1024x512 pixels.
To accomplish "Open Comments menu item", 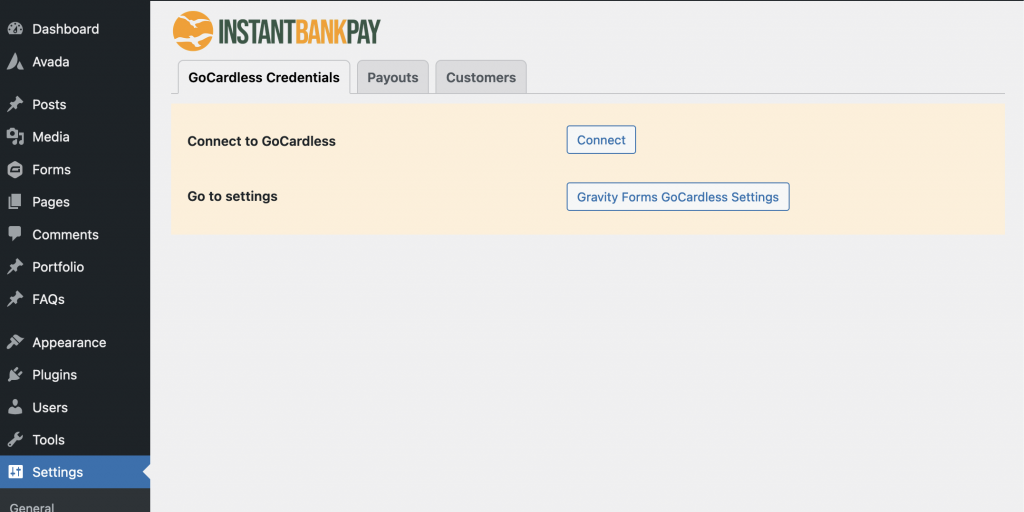I will tap(75, 234).
